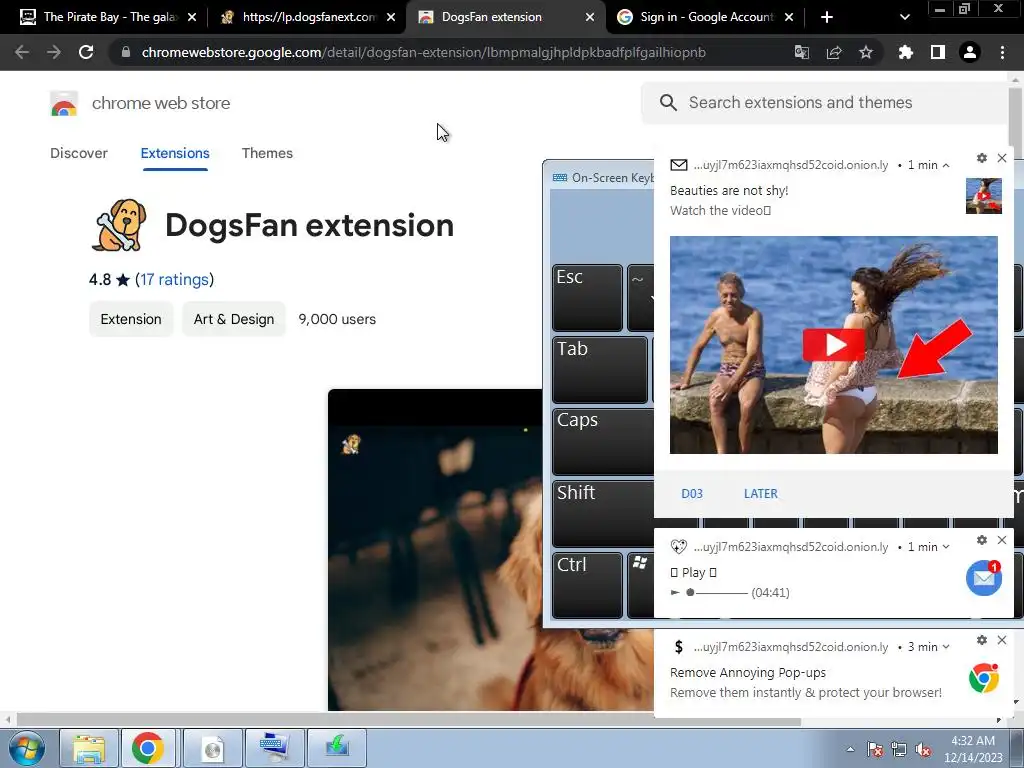Open a new browser tab
Image resolution: width=1024 pixels, height=768 pixels.
pos(827,17)
